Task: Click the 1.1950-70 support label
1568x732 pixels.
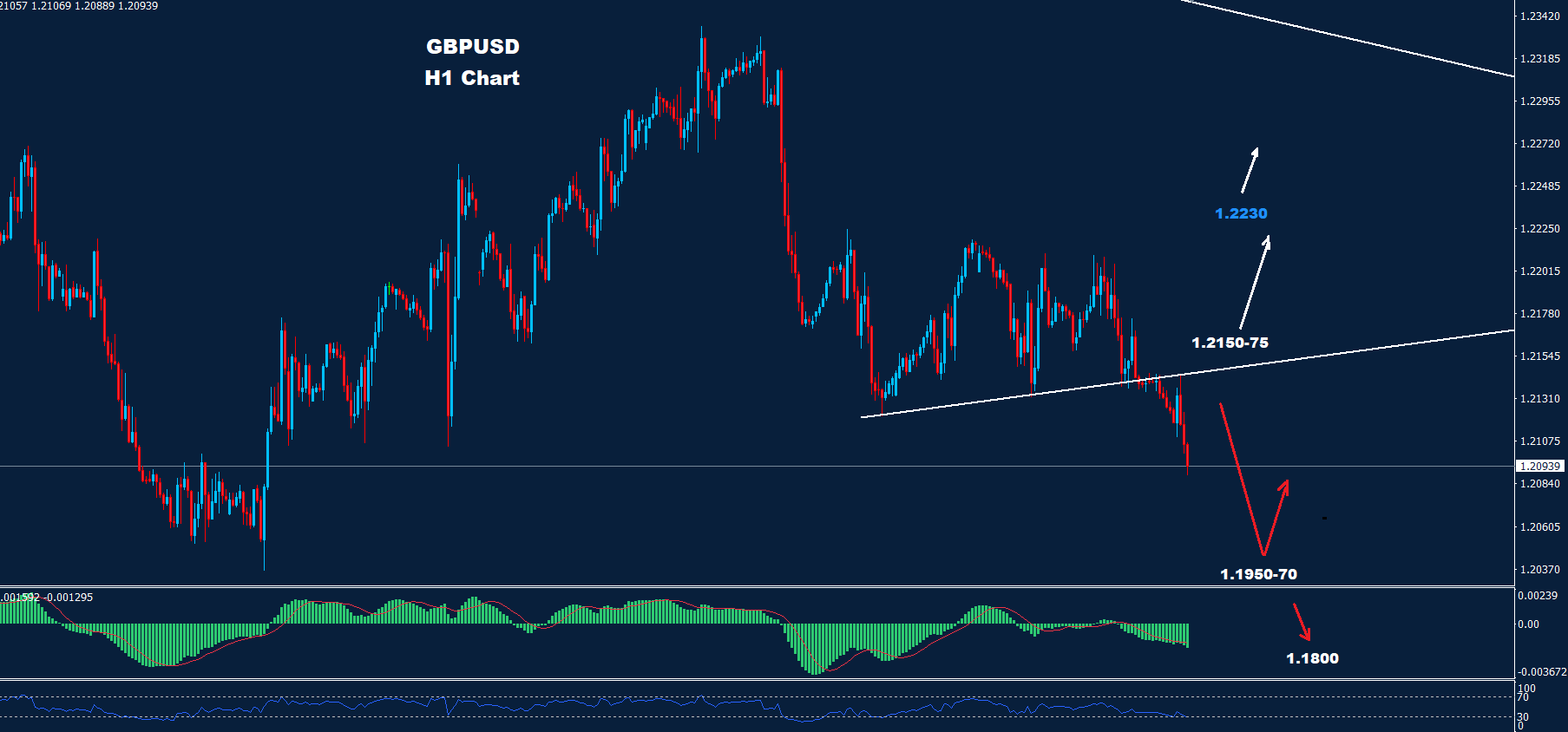Action: (x=1258, y=574)
